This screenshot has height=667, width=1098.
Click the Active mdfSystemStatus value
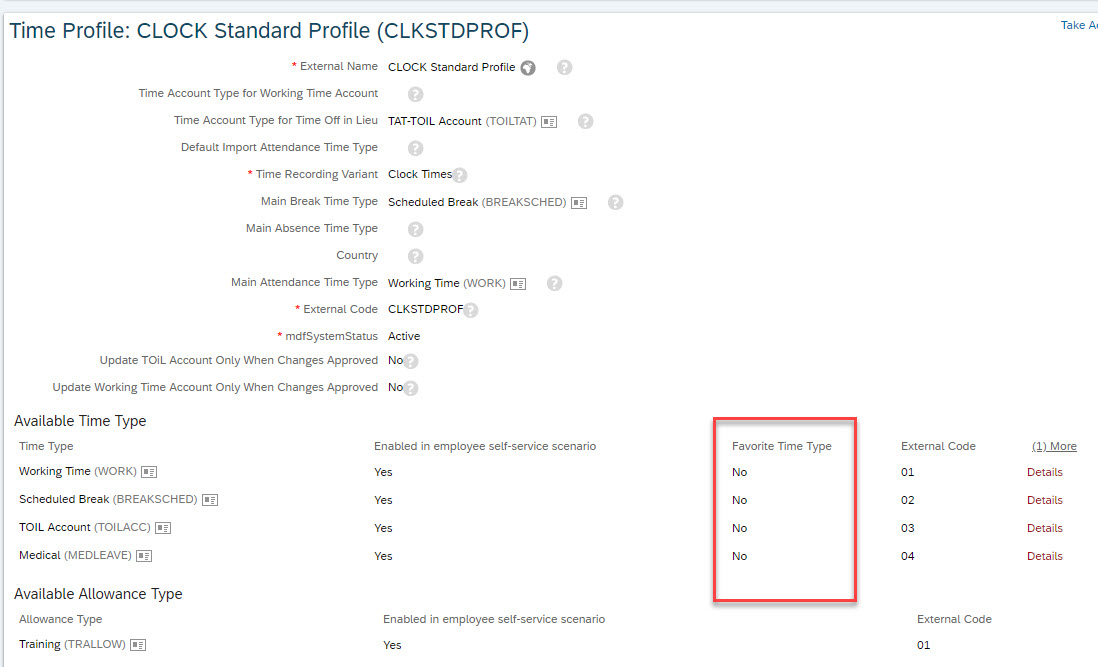[404, 336]
